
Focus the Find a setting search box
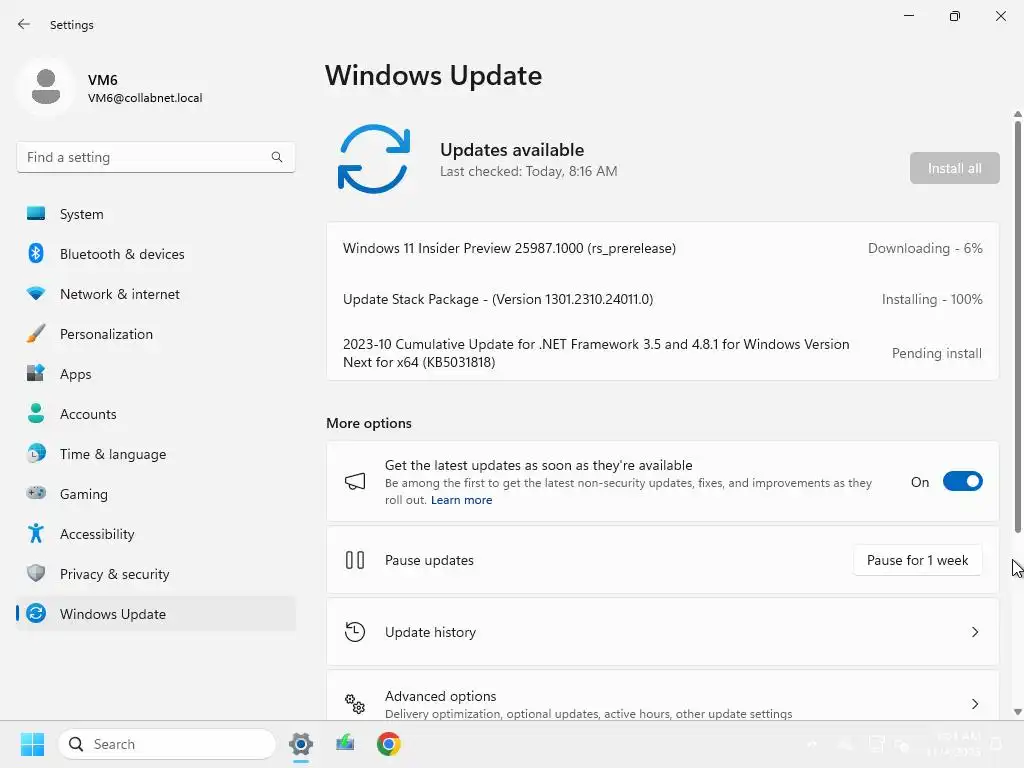pos(155,157)
